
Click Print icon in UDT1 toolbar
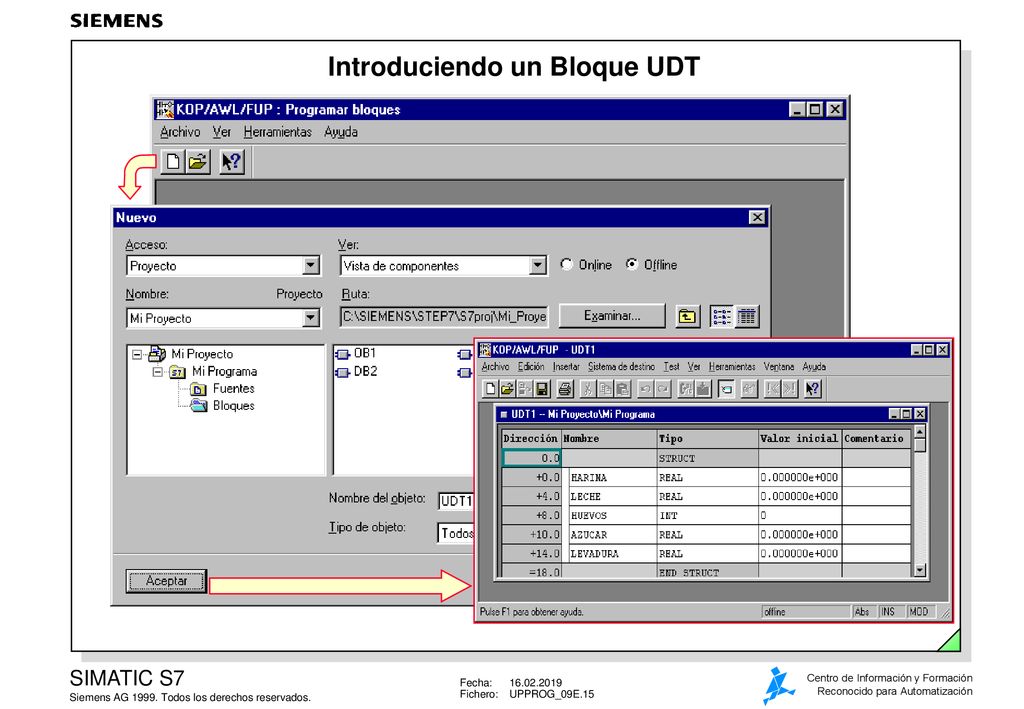[x=565, y=389]
